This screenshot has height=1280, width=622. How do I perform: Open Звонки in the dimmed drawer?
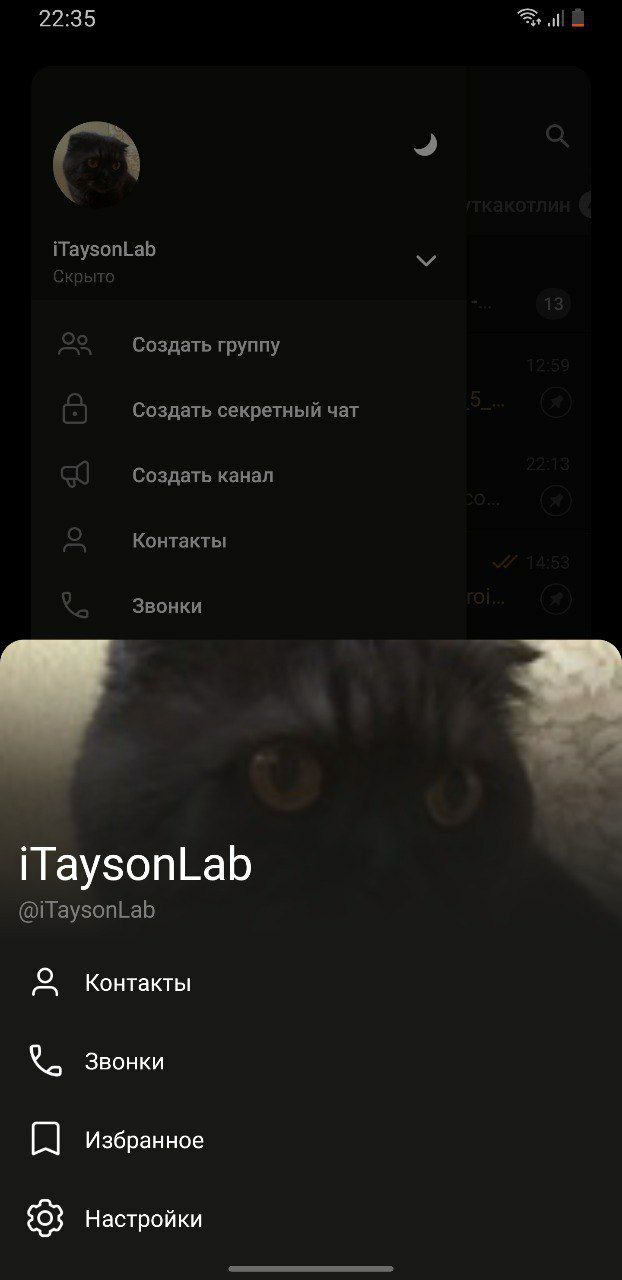point(248,606)
